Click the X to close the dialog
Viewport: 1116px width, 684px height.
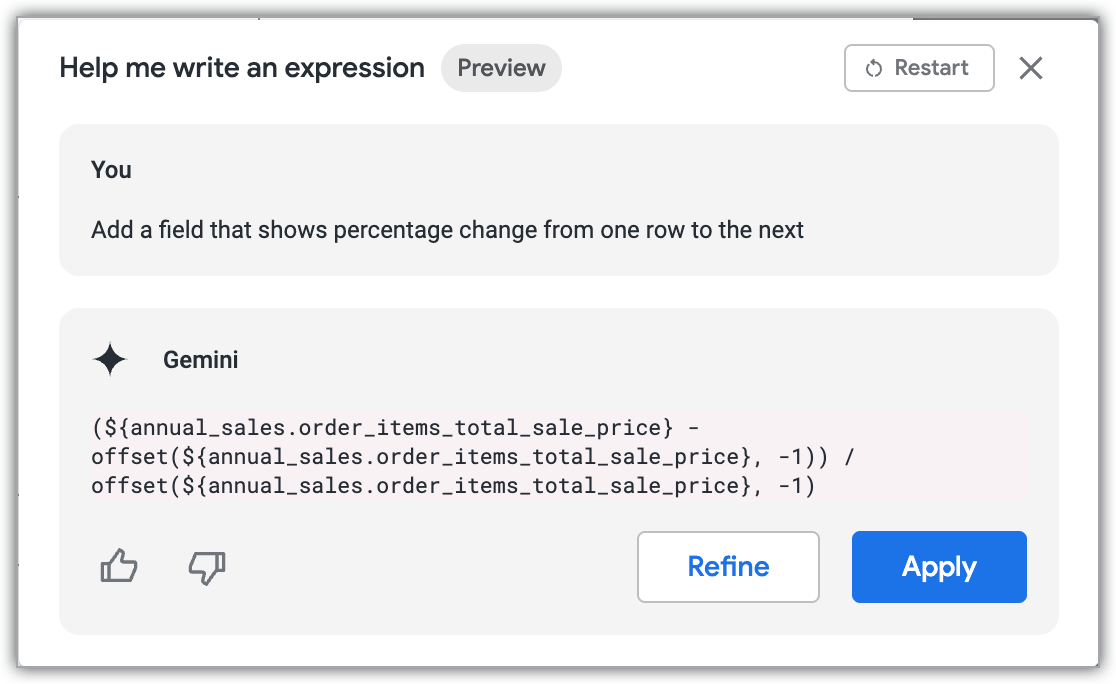pyautogui.click(x=1030, y=68)
